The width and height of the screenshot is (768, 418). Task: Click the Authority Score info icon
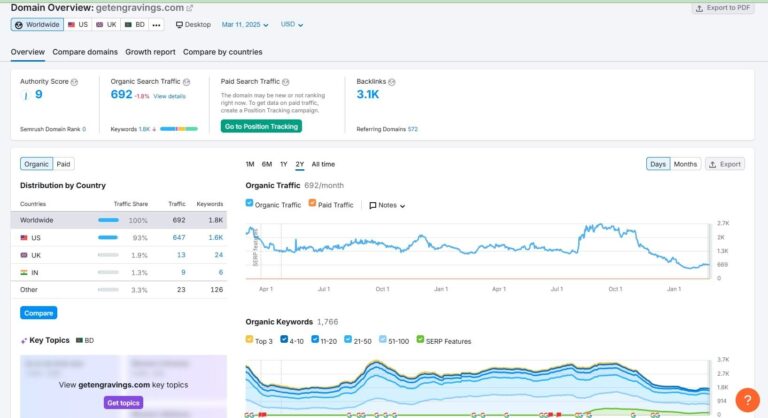(74, 81)
